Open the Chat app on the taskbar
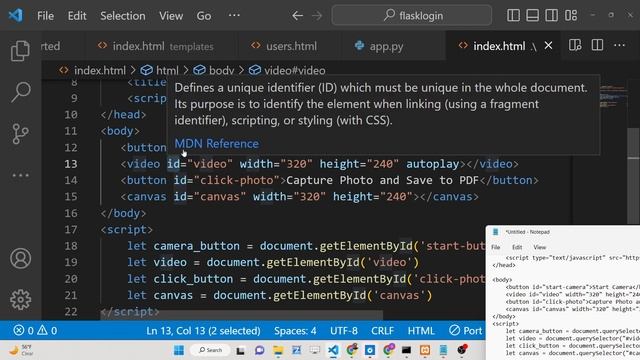This screenshot has width=640, height=360. coord(260,350)
